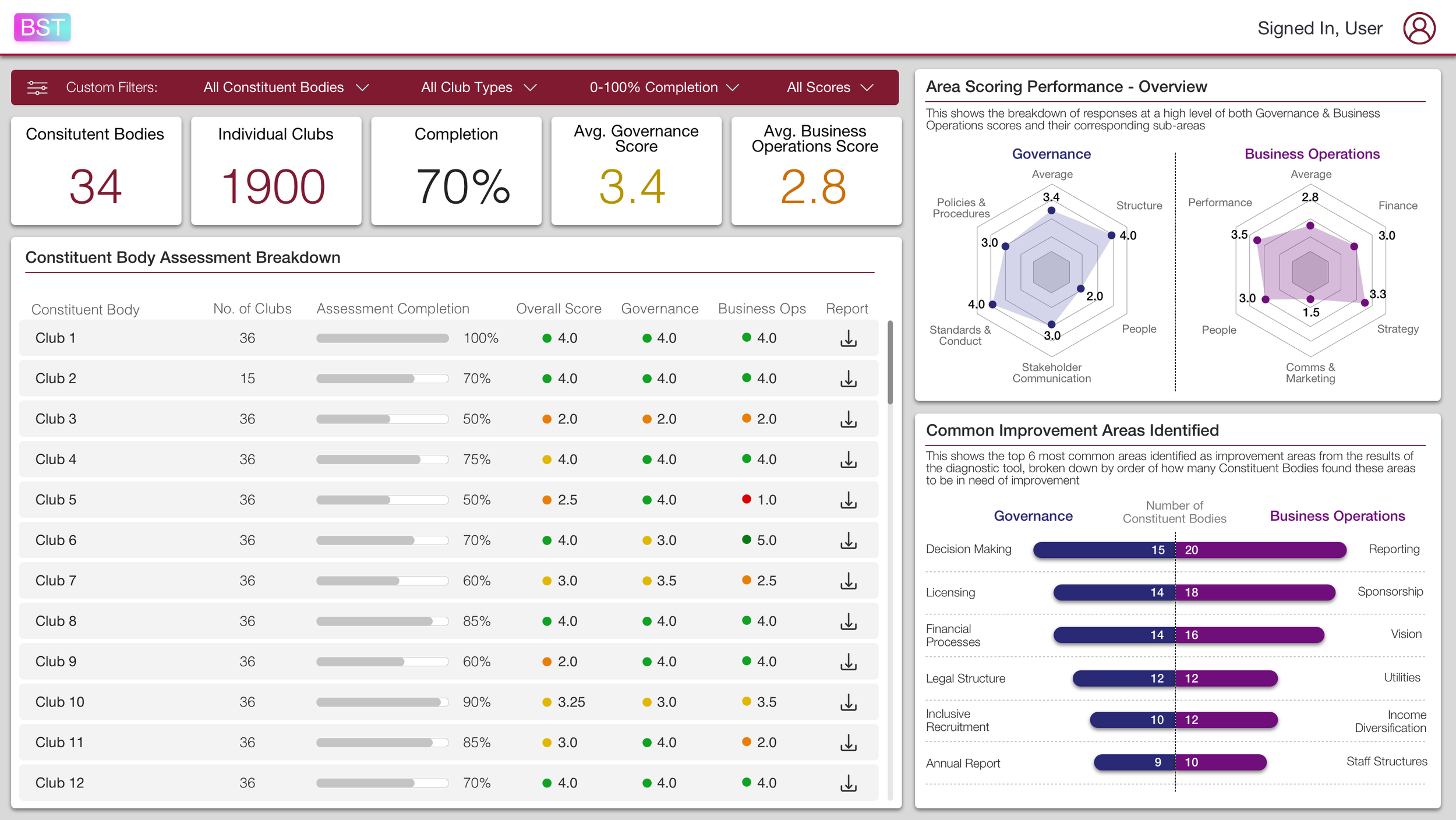This screenshot has width=1456, height=820.
Task: Download Club 8's report
Action: coord(849,621)
